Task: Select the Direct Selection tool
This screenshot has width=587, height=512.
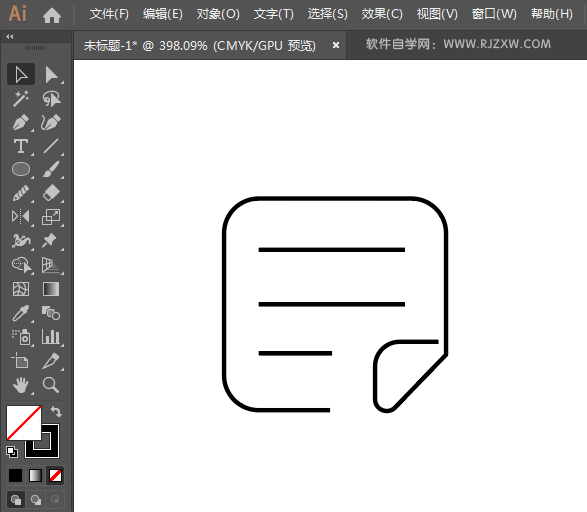Action: [51, 75]
